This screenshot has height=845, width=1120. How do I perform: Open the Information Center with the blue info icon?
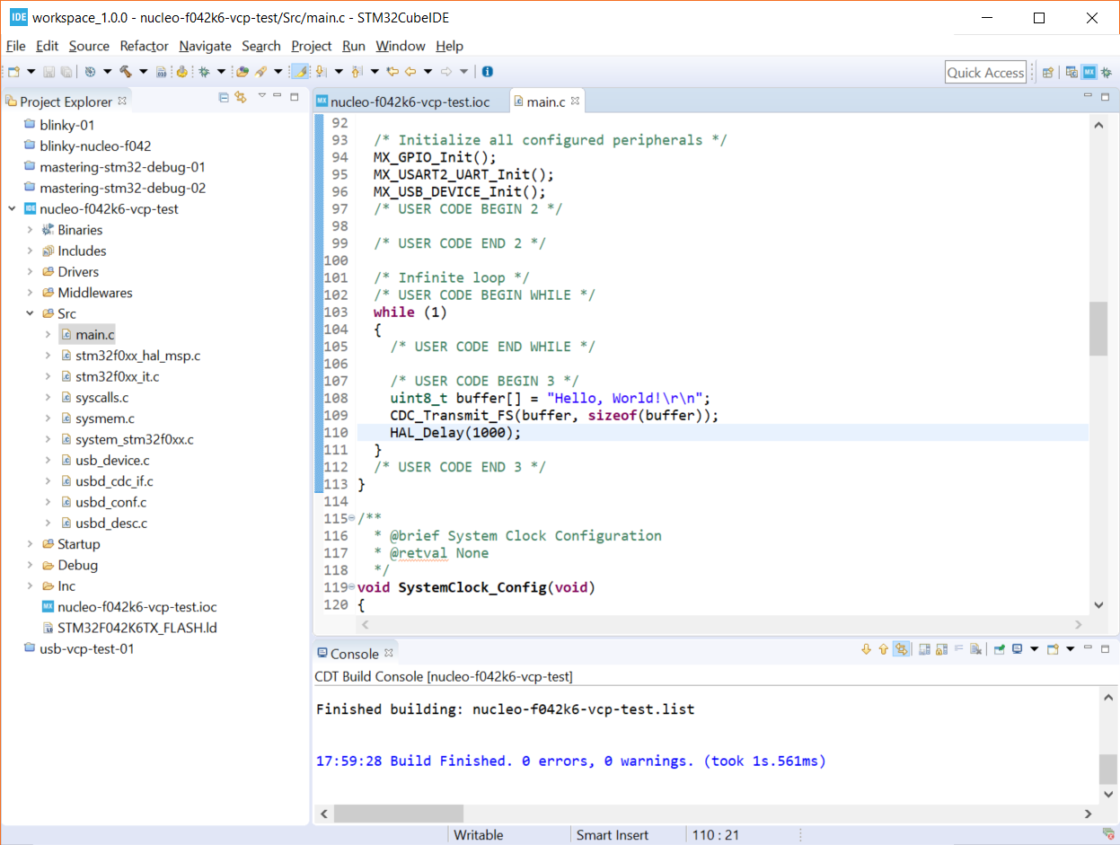(x=486, y=71)
